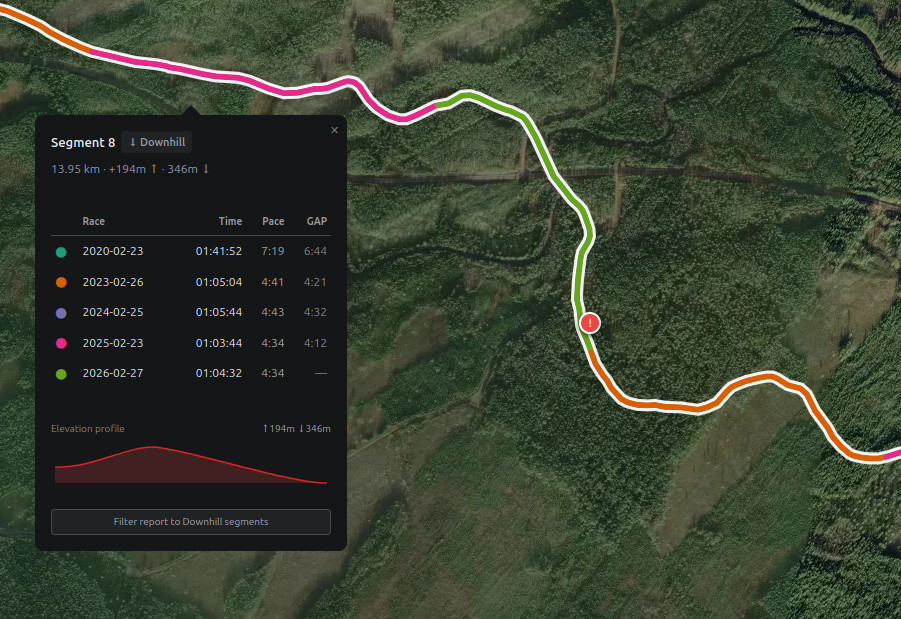
Task: Click the red warning marker on the route
Action: [591, 323]
